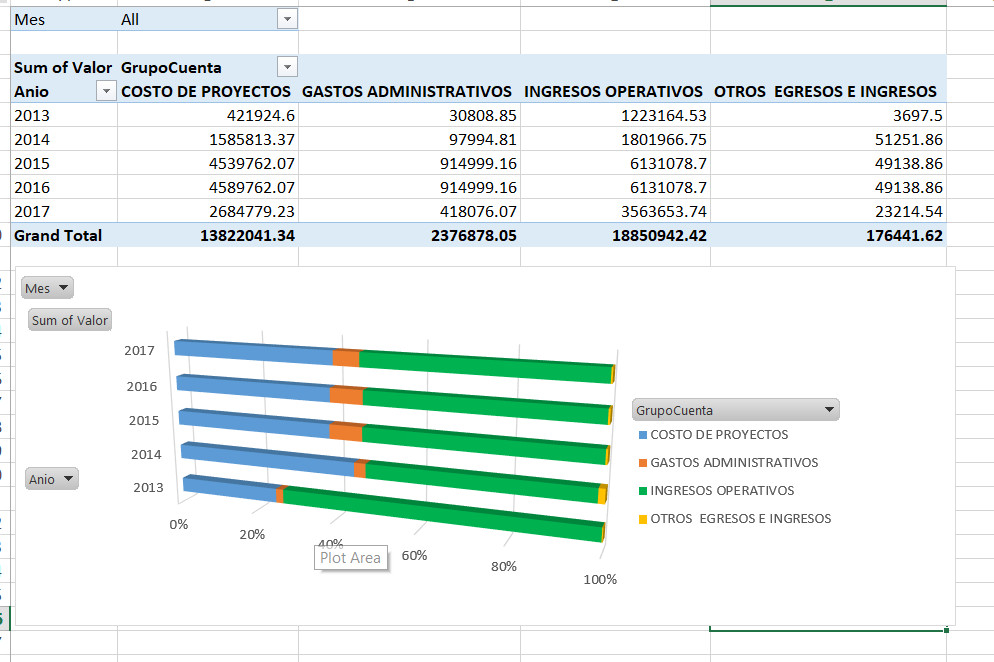Viewport: 994px width, 662px height.
Task: Click the INGRESOS OPERATIVOS column header
Action: pyautogui.click(x=613, y=91)
